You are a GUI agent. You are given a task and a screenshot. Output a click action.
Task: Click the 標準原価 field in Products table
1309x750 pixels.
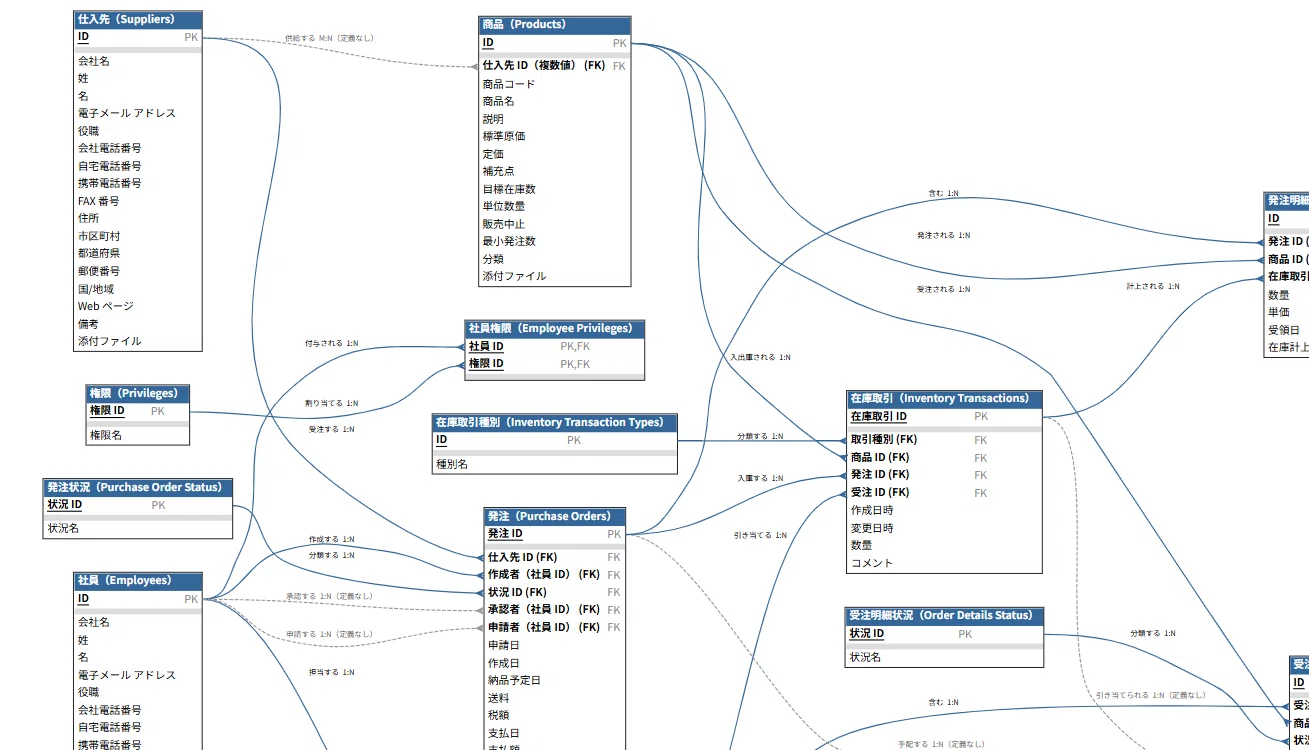tap(555, 136)
